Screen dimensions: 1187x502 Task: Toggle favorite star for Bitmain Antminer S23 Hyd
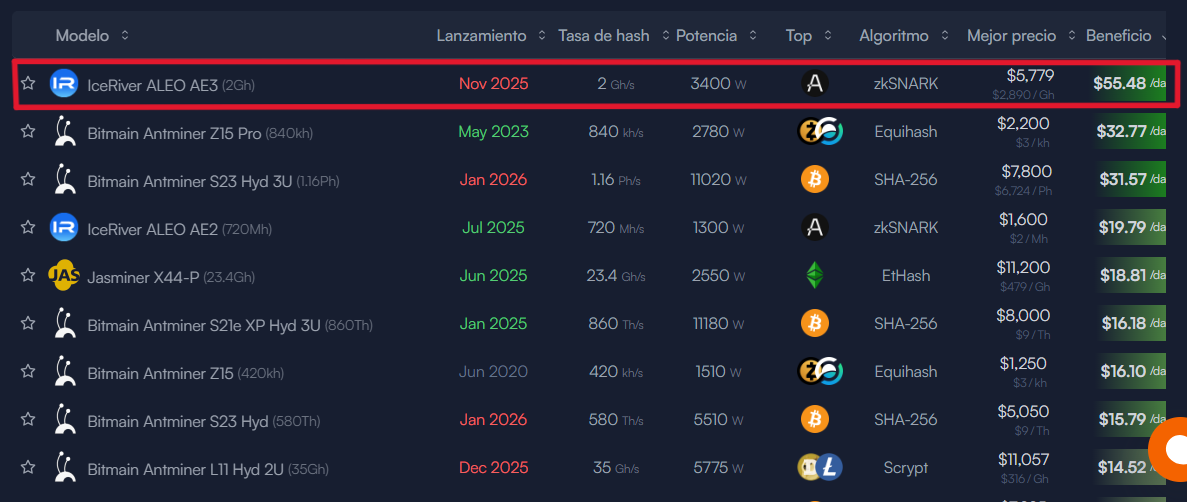click(x=28, y=420)
